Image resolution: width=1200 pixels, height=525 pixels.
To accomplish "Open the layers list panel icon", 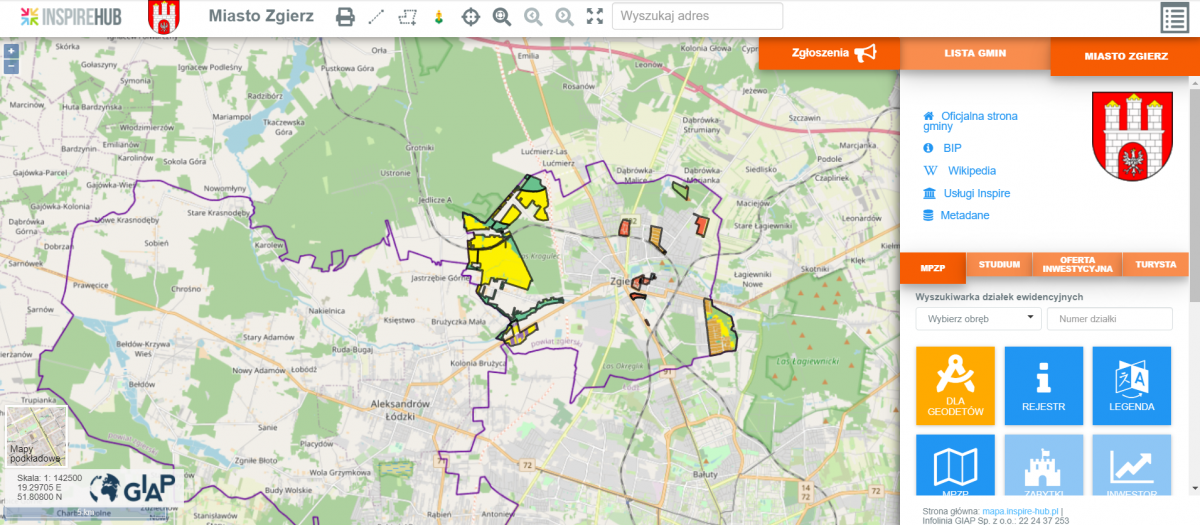I will 1175,18.
